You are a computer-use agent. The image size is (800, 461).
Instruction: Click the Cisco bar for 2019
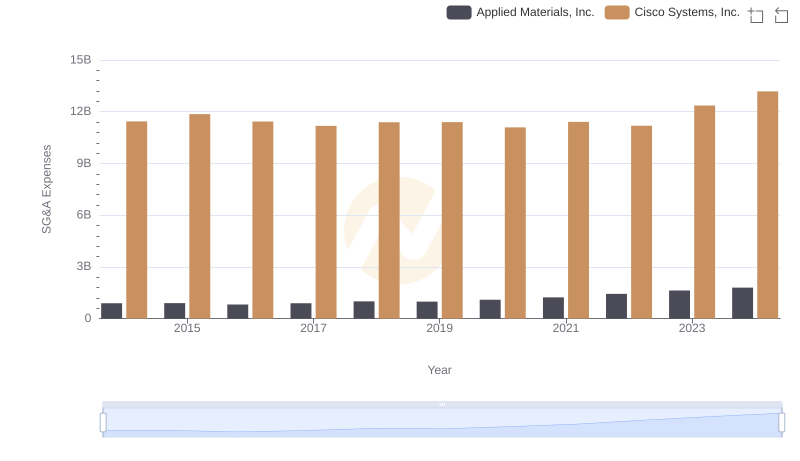452,220
